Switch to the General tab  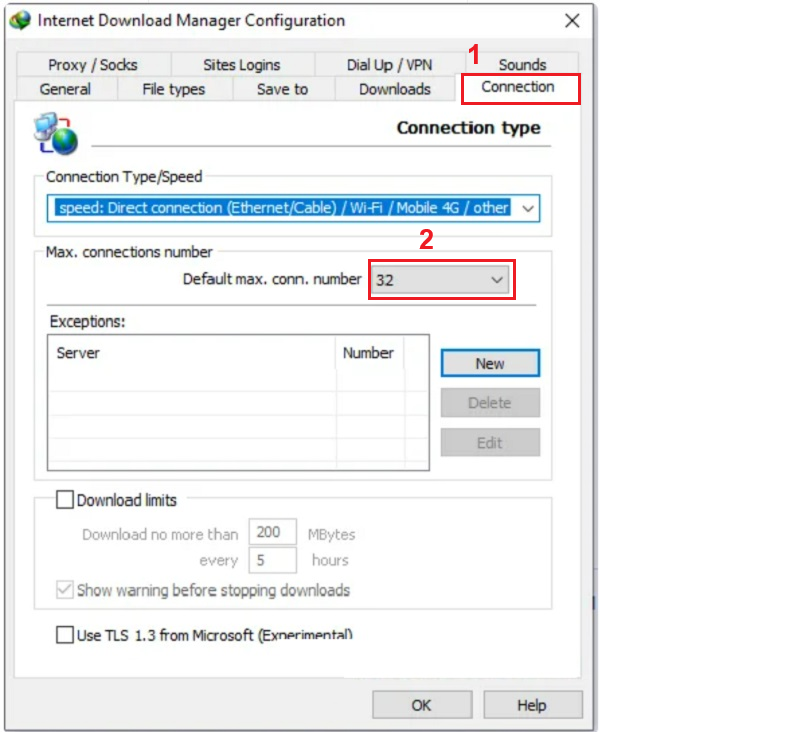coord(65,89)
